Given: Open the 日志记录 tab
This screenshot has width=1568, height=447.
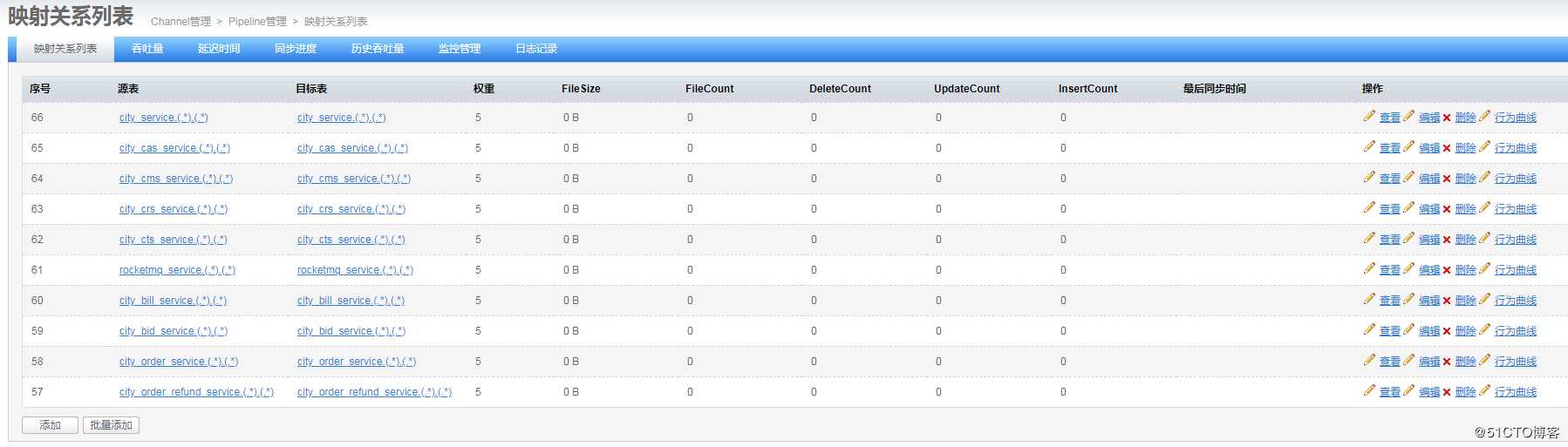Looking at the screenshot, I should pyautogui.click(x=536, y=49).
